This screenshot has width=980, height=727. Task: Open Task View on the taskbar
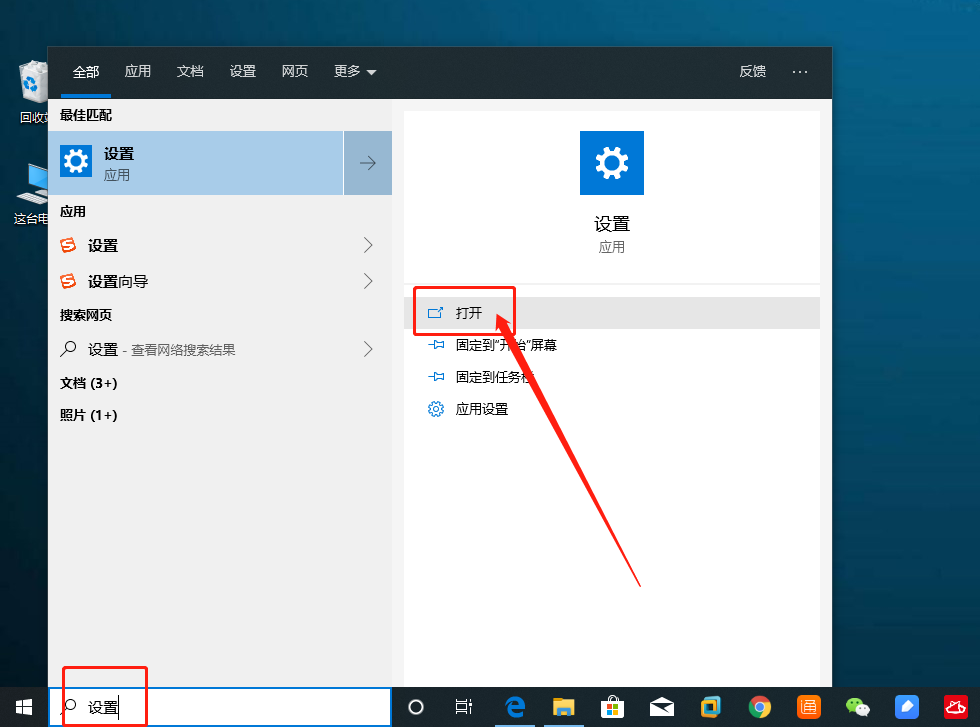tap(464, 707)
